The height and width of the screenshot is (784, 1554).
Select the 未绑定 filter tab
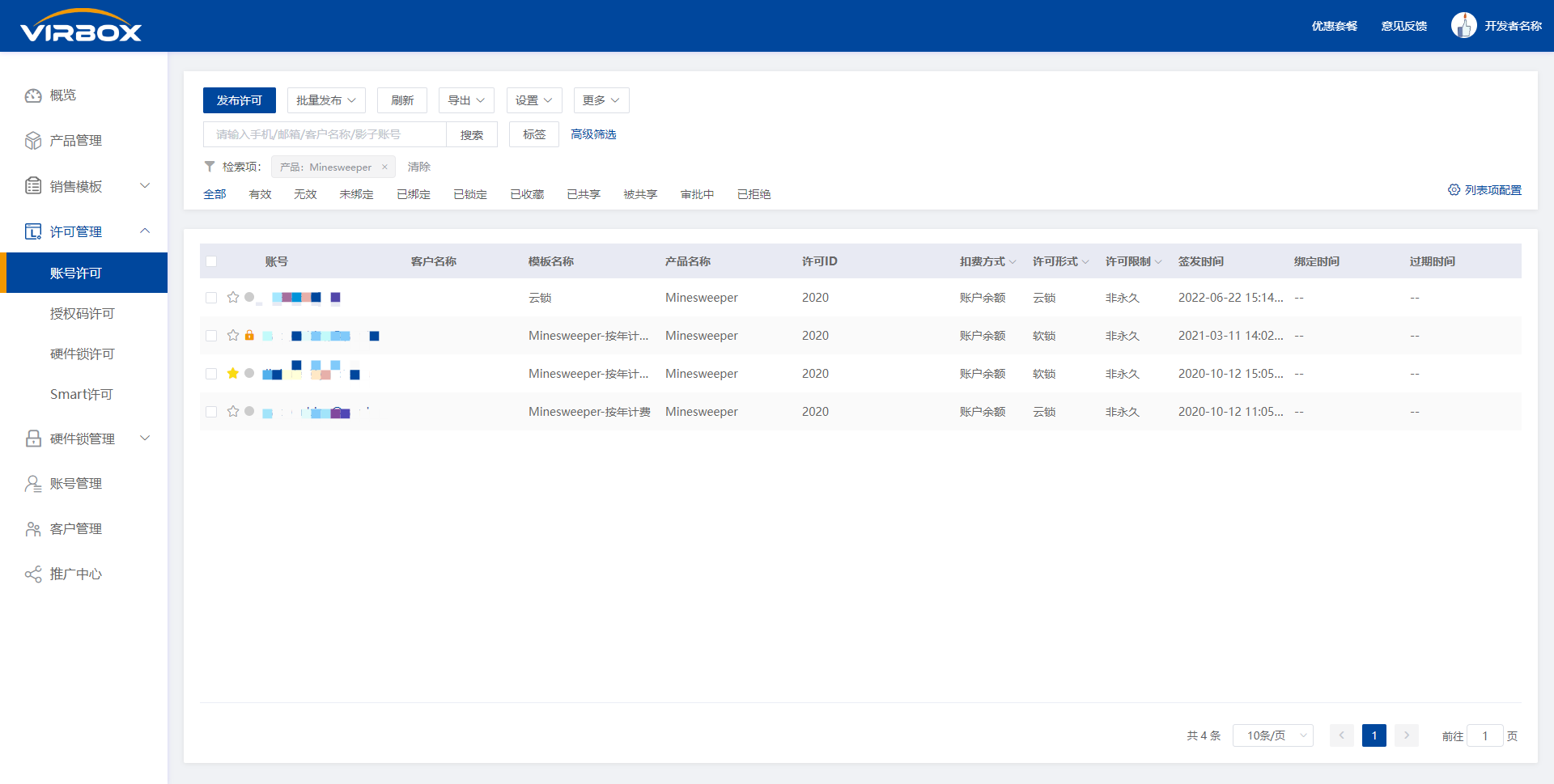pos(356,194)
